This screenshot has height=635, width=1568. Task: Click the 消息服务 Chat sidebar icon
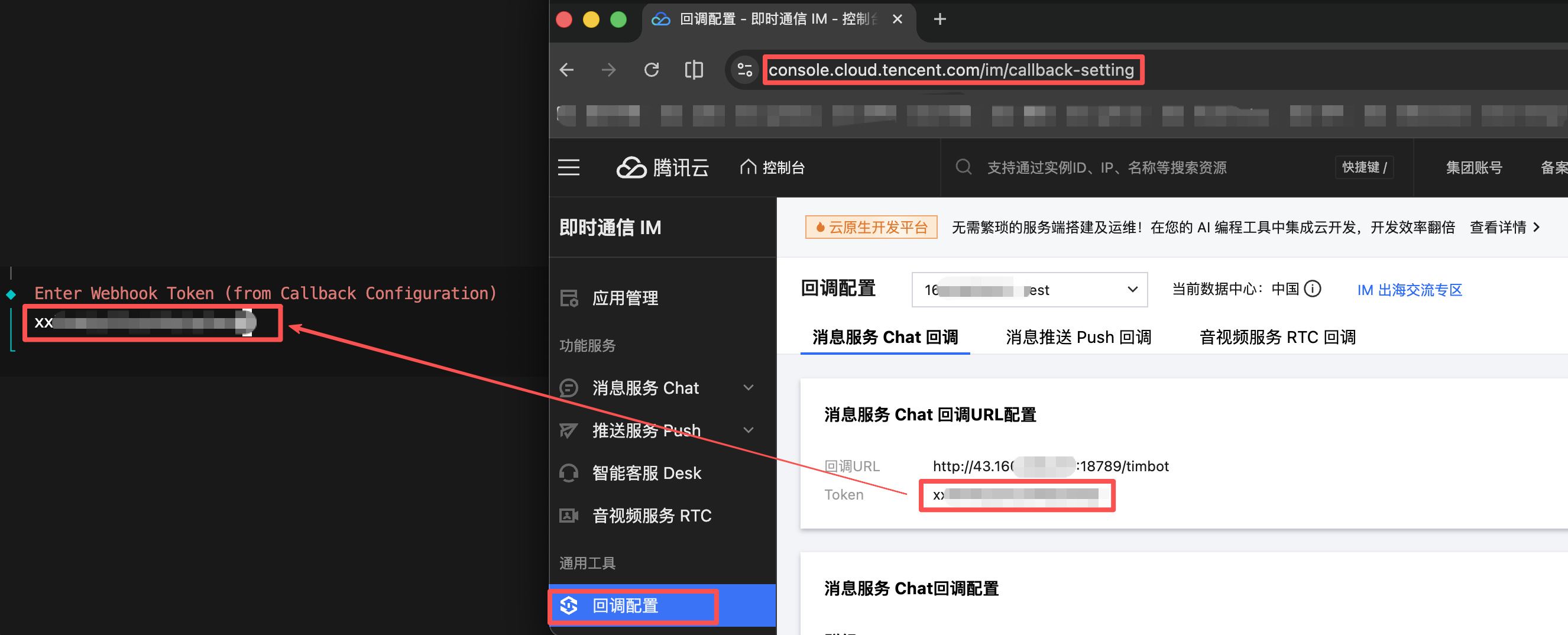pyautogui.click(x=569, y=388)
